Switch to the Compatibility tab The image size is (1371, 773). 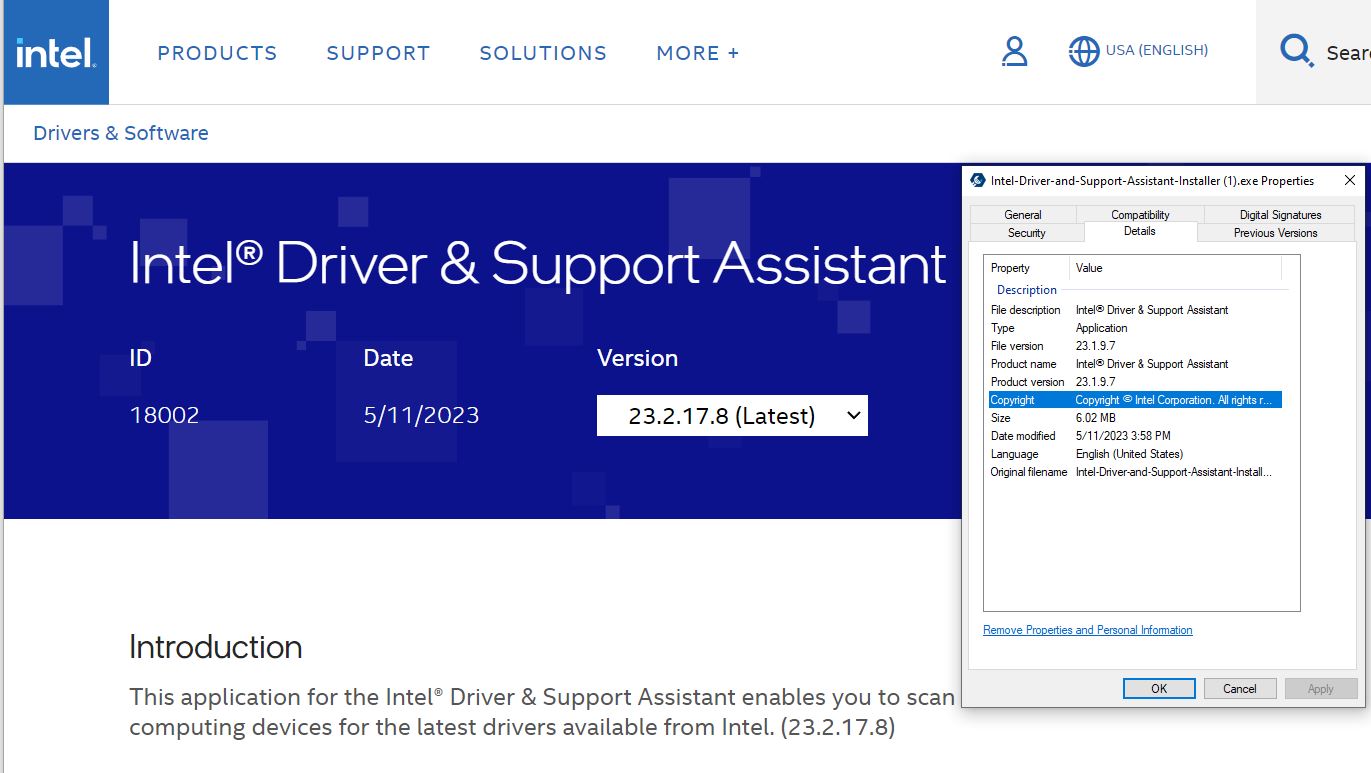[x=1140, y=215]
